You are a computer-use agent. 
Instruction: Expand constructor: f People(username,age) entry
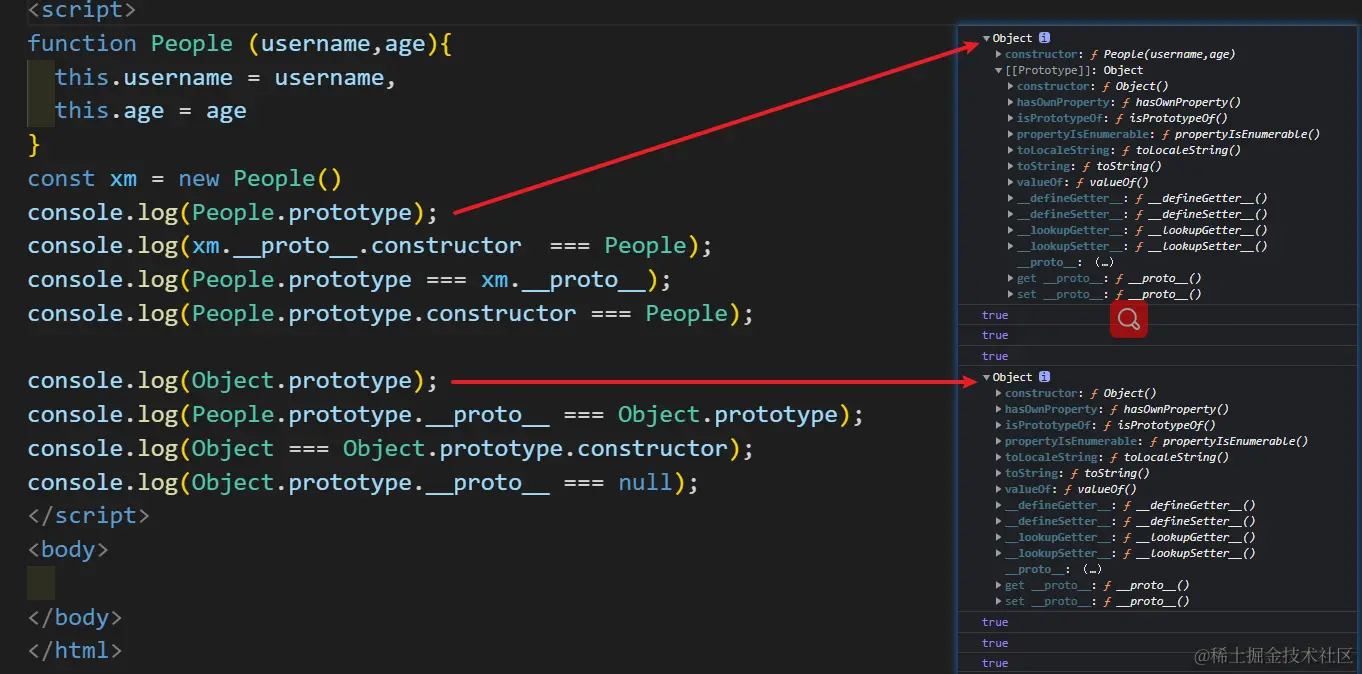tap(999, 54)
